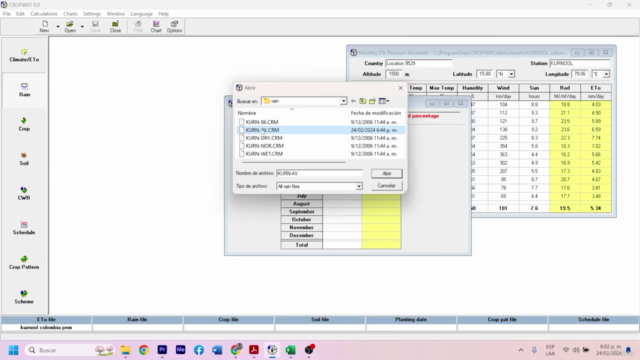Screen dimensions: 640x360
Task: Sort by 'Fecha de modificación' column header
Action: 376,113
